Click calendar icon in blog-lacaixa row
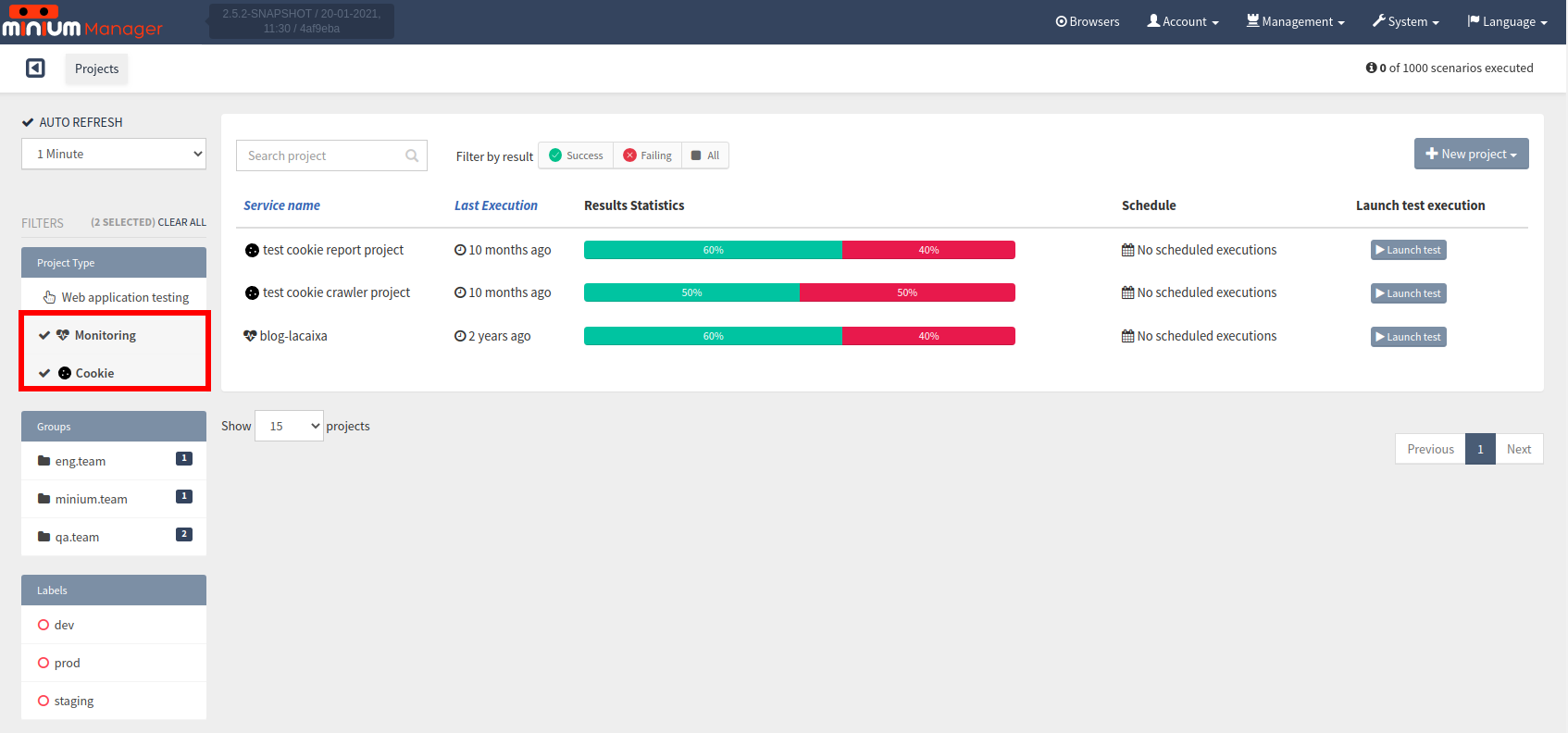Image resolution: width=1568 pixels, height=733 pixels. (1127, 336)
